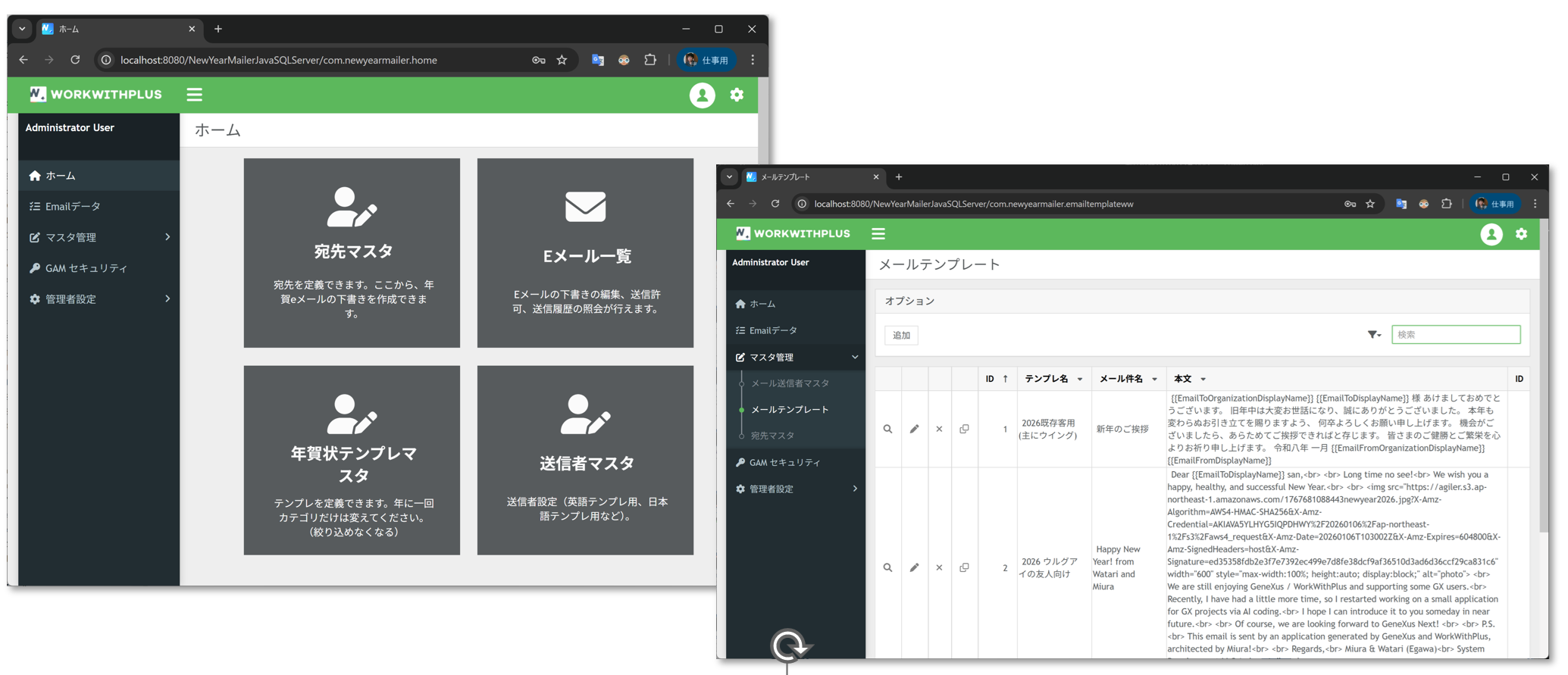Open the テンプレ名 column dropdown
Image resolution: width=1568 pixels, height=675 pixels.
tap(1079, 380)
